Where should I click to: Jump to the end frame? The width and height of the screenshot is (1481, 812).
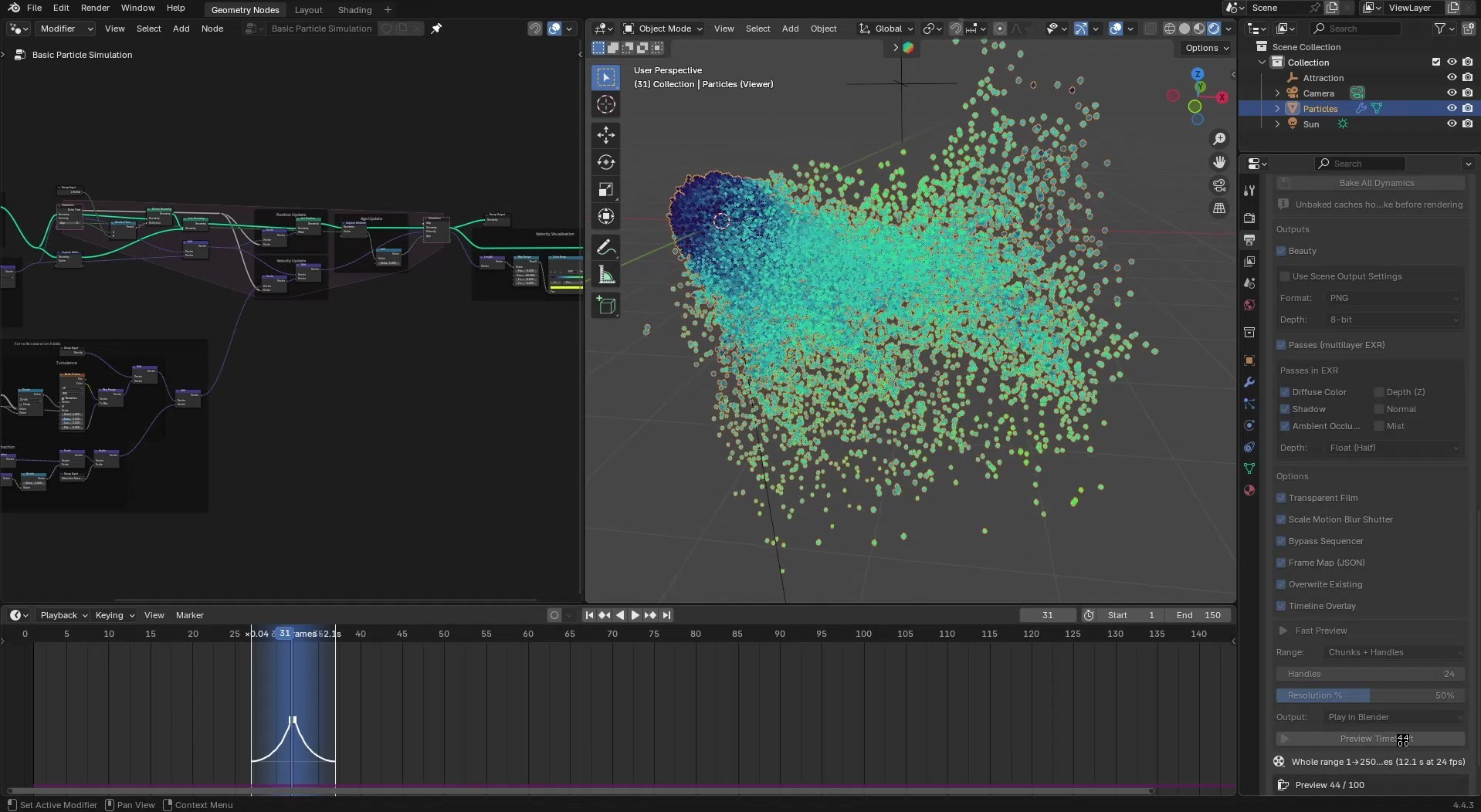(666, 615)
